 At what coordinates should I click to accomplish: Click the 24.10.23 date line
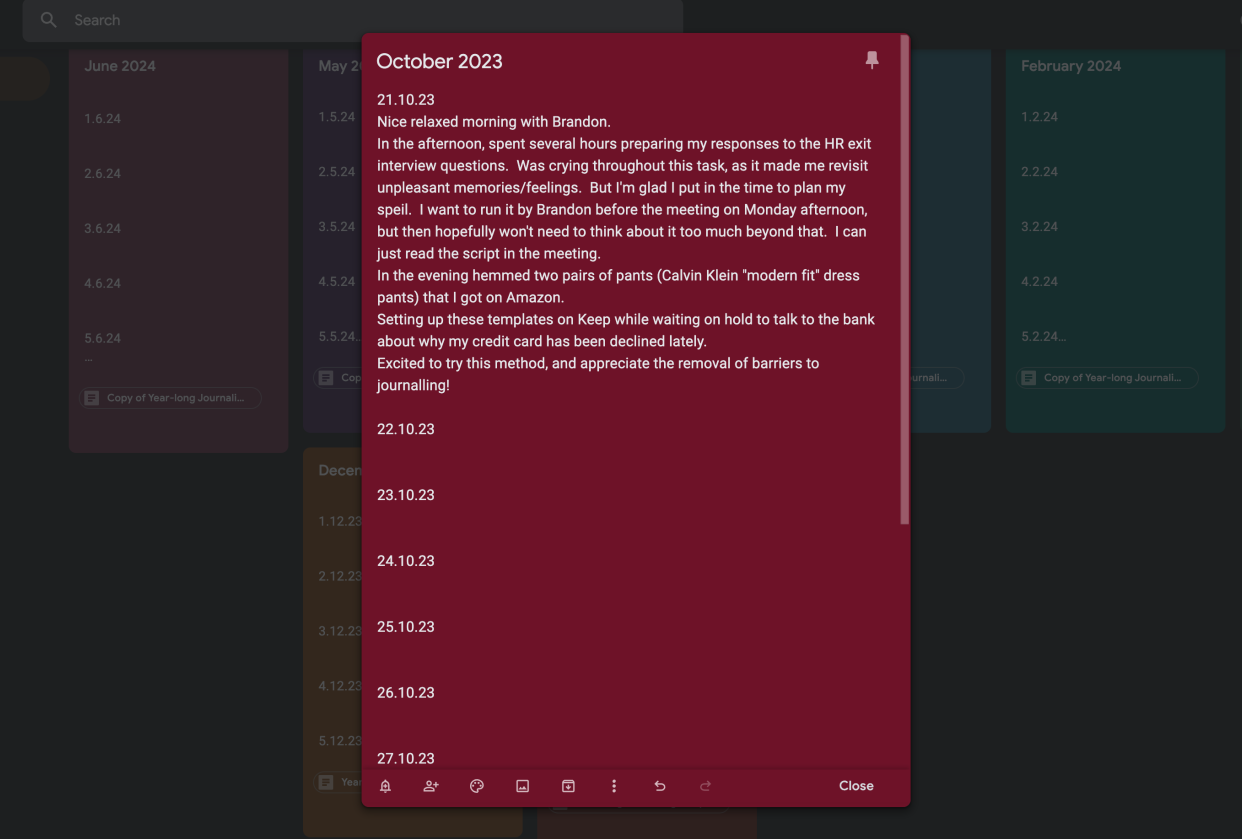tap(406, 561)
